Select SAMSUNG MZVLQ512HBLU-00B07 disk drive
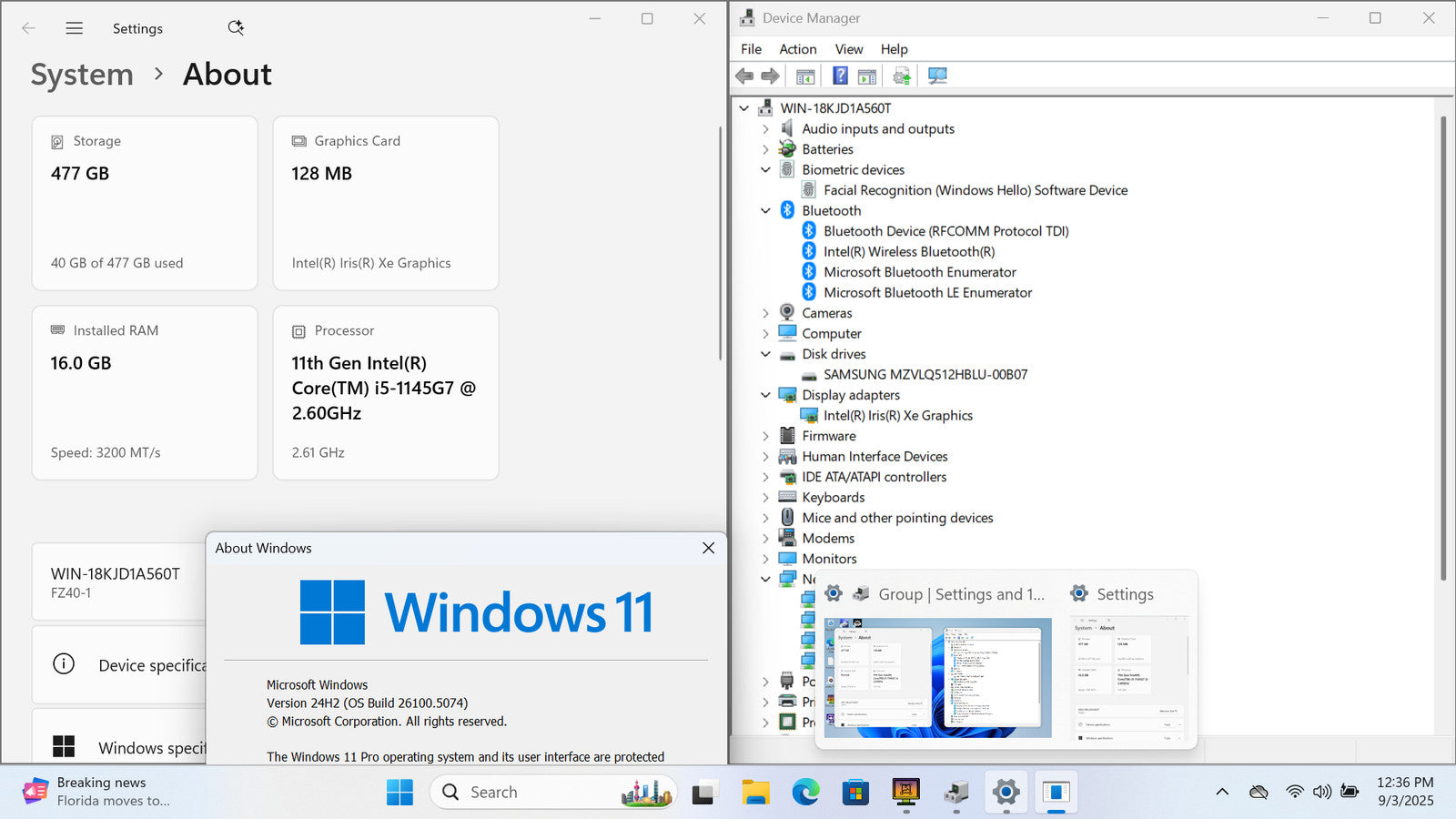This screenshot has width=1456, height=819. point(925,375)
